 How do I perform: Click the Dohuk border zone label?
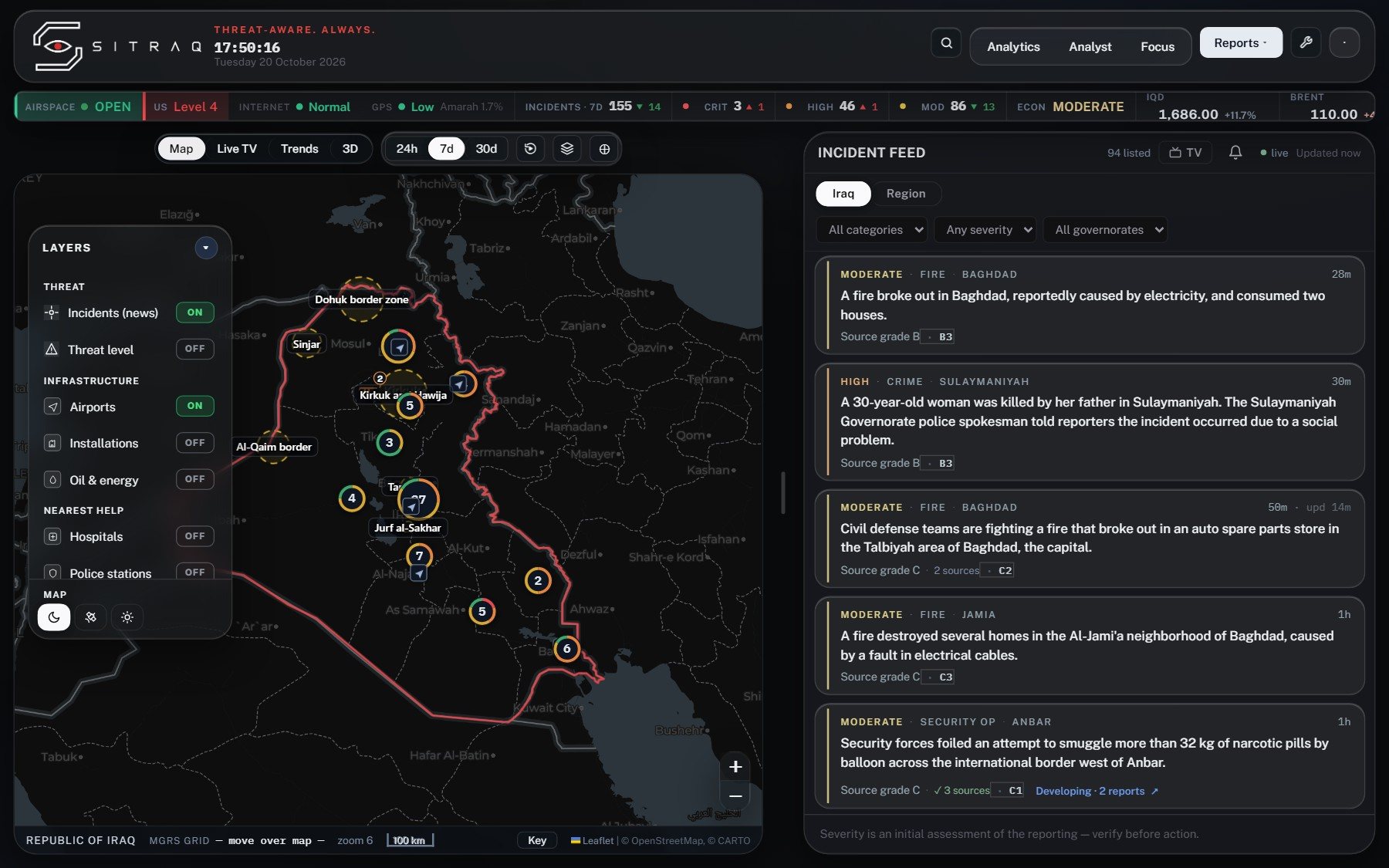tap(362, 299)
